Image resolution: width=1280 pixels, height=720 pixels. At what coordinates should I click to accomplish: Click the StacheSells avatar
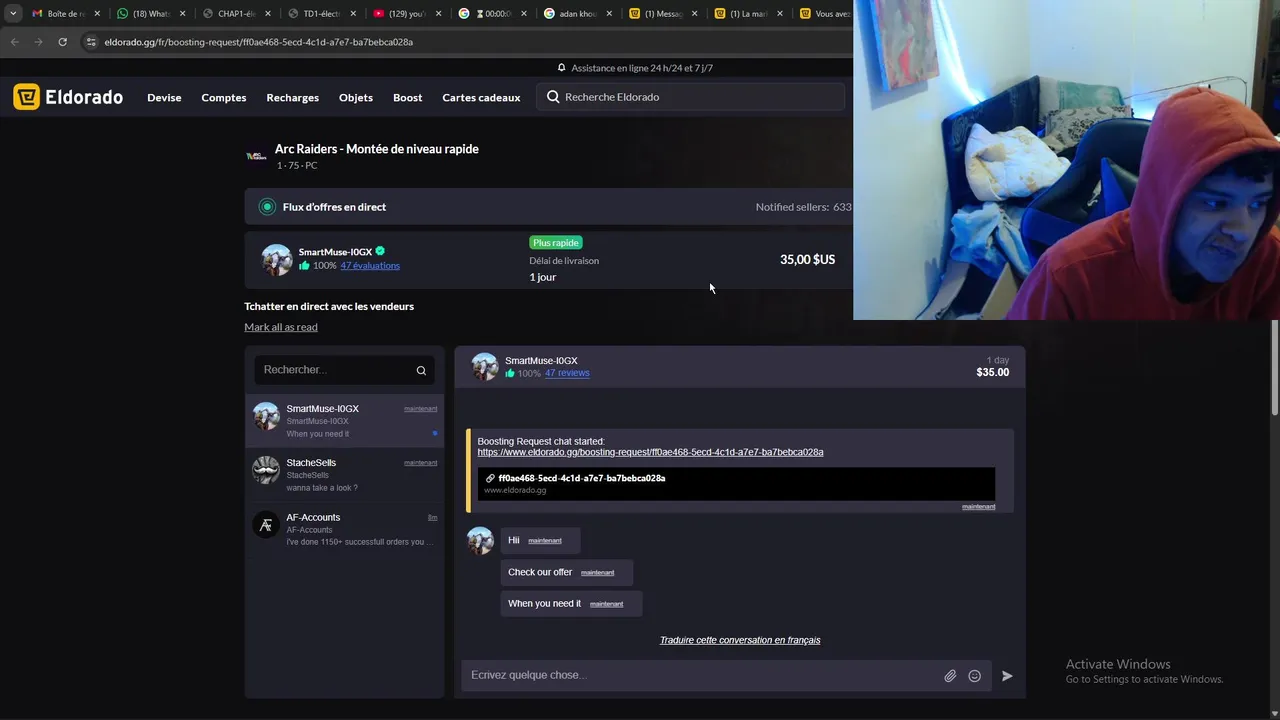pyautogui.click(x=266, y=470)
